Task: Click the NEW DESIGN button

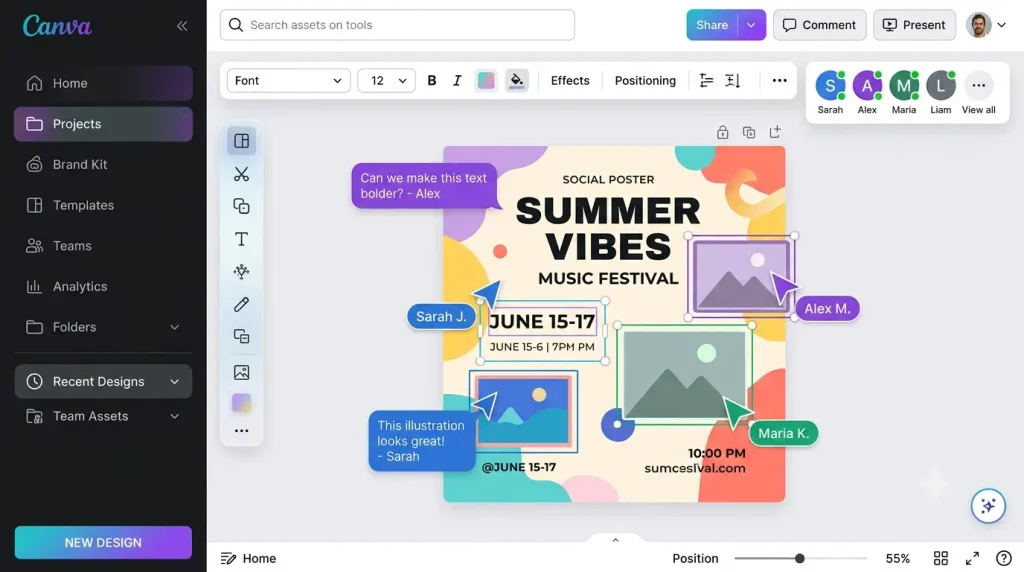Action: pyautogui.click(x=103, y=543)
